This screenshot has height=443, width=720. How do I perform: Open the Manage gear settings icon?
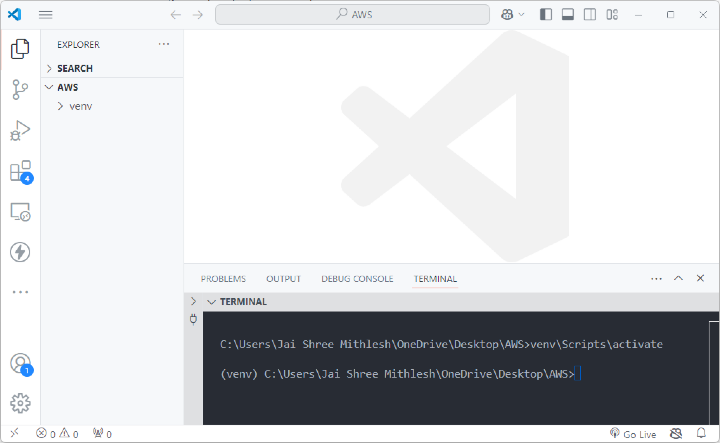click(x=20, y=404)
